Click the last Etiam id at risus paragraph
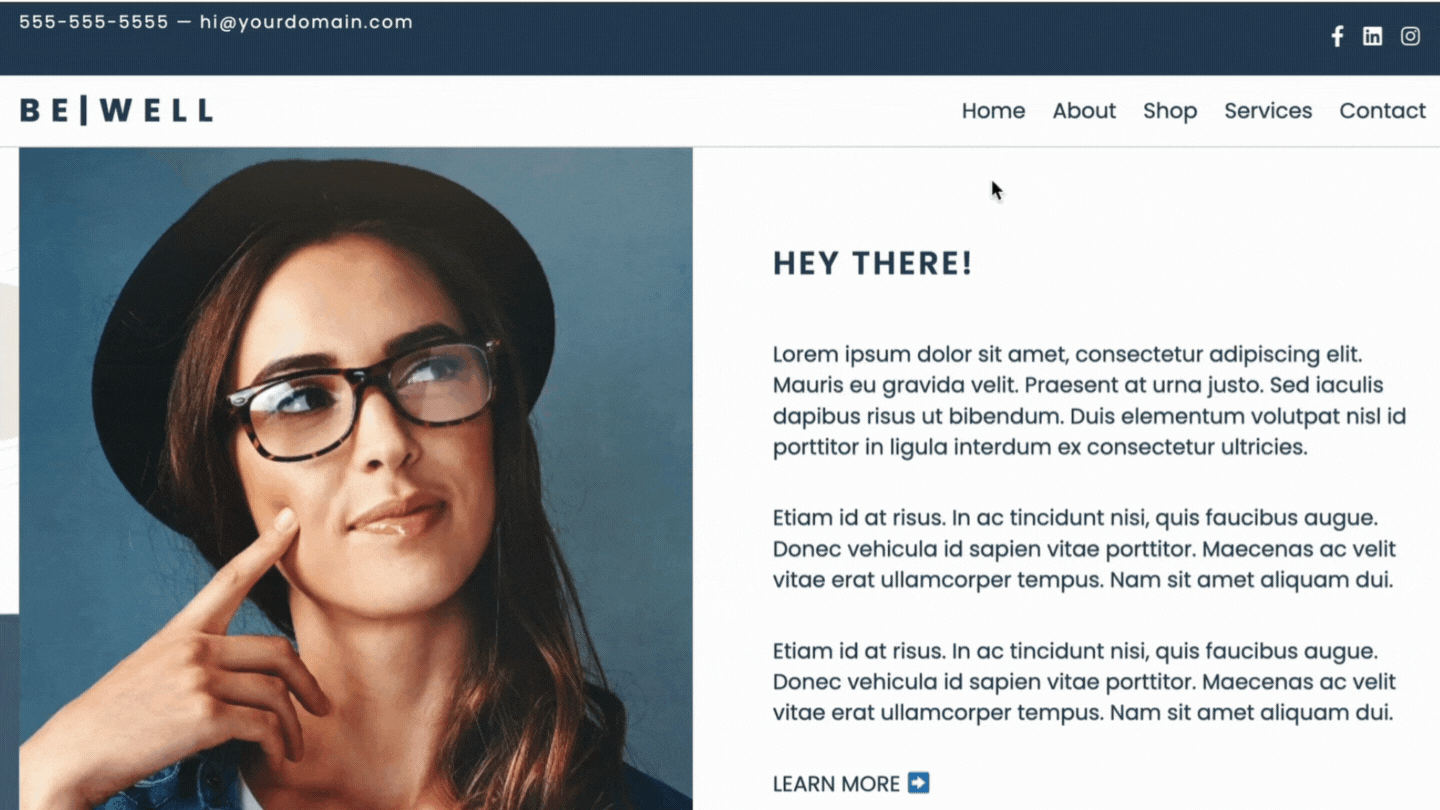Viewport: 1440px width, 810px height. [1084, 682]
